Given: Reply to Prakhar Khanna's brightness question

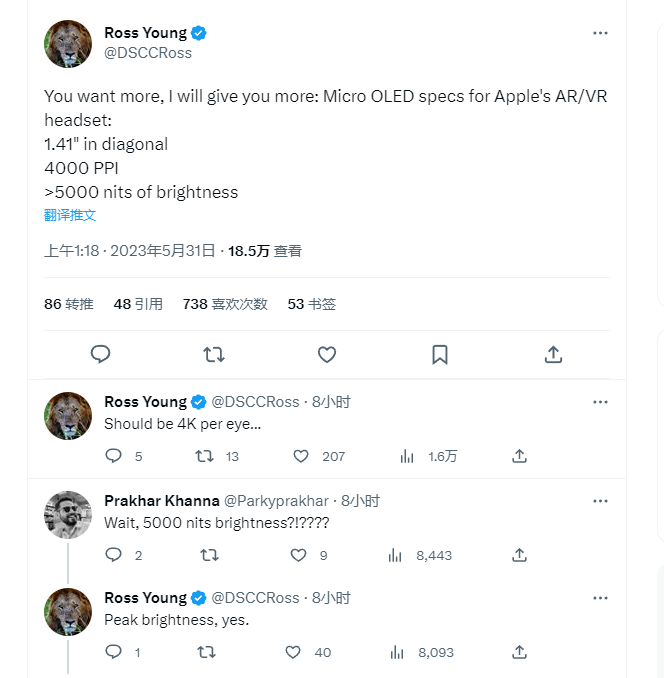Looking at the screenshot, I should [113, 554].
